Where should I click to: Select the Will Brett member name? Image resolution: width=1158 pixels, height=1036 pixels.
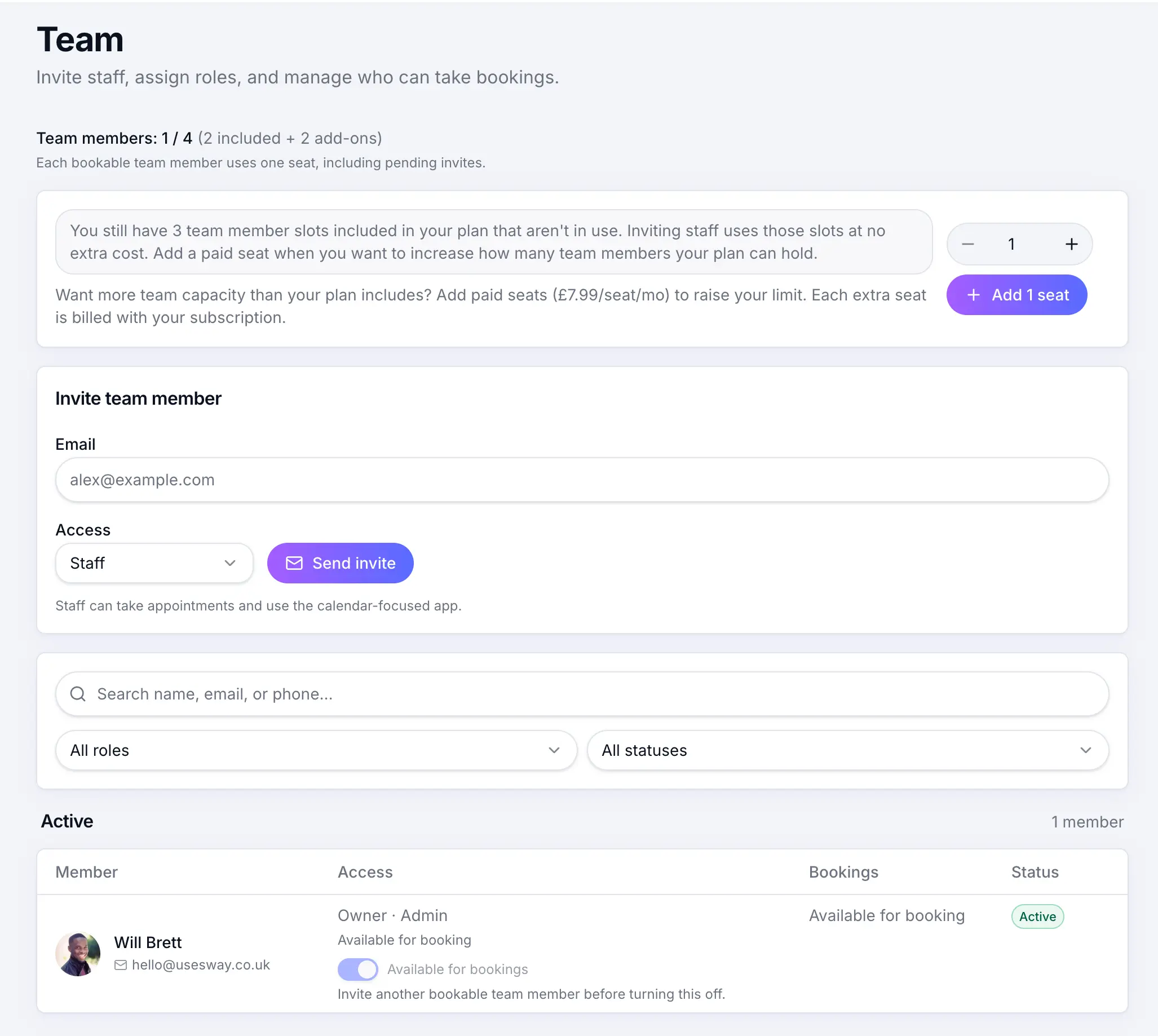click(x=148, y=942)
